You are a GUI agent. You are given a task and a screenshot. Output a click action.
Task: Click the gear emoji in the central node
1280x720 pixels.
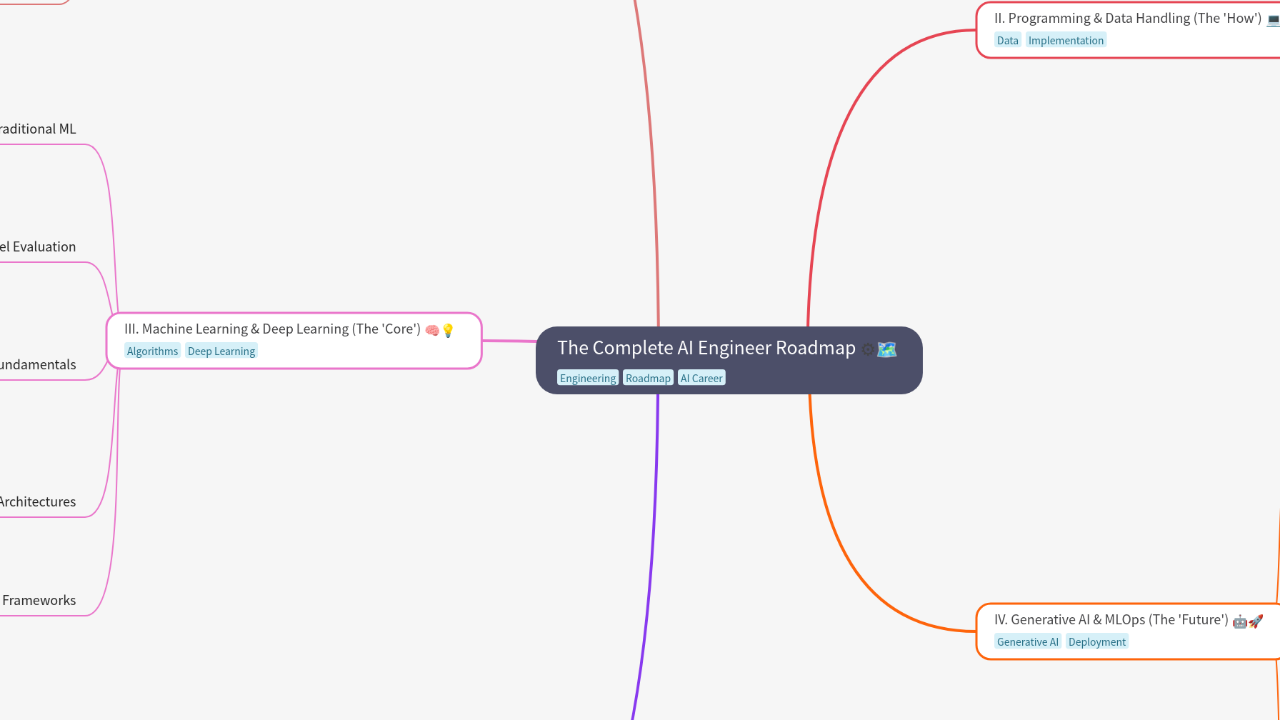click(867, 349)
